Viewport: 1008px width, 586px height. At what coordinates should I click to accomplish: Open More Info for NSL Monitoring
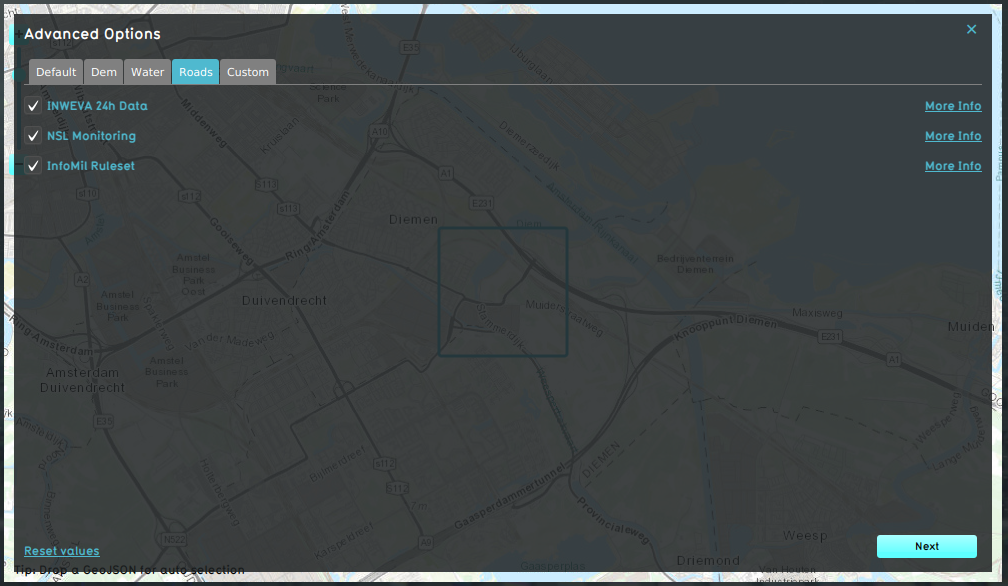click(x=952, y=136)
